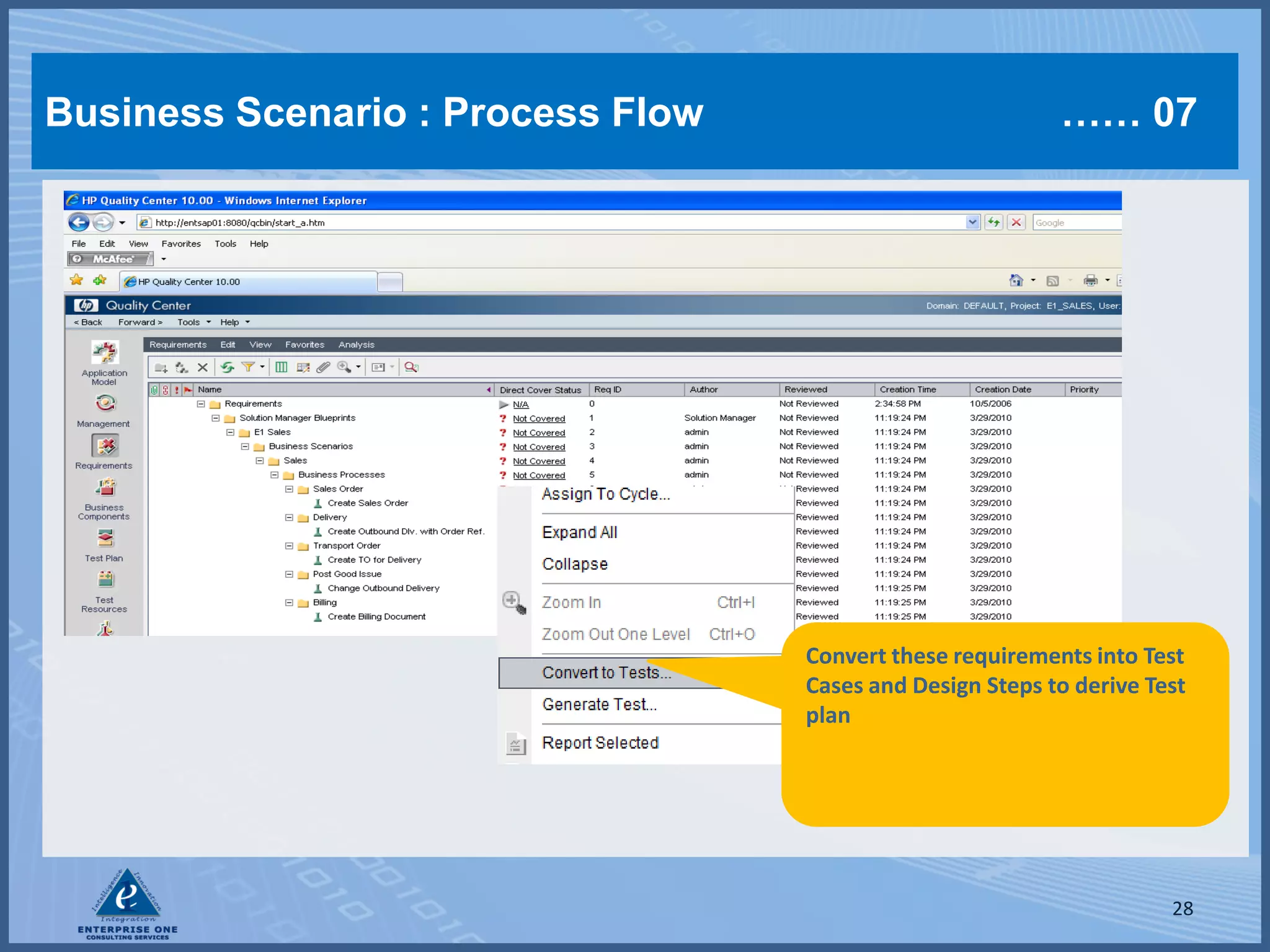Collapse the Sales Order folder

(x=289, y=490)
